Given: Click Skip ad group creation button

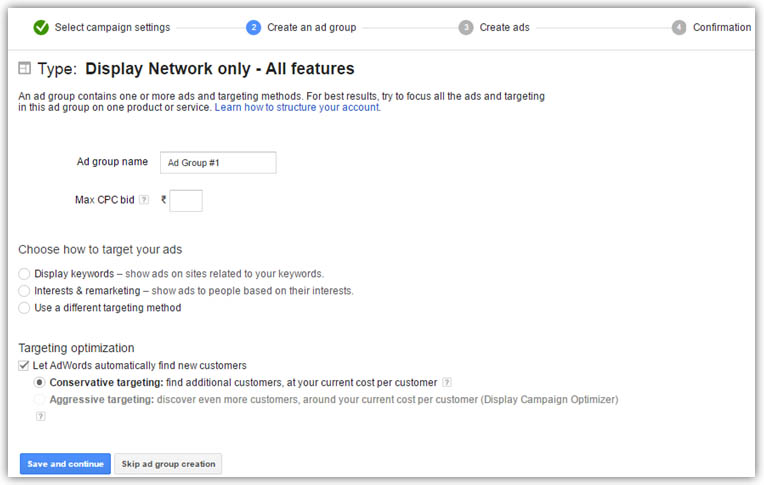Looking at the screenshot, I should (168, 464).
